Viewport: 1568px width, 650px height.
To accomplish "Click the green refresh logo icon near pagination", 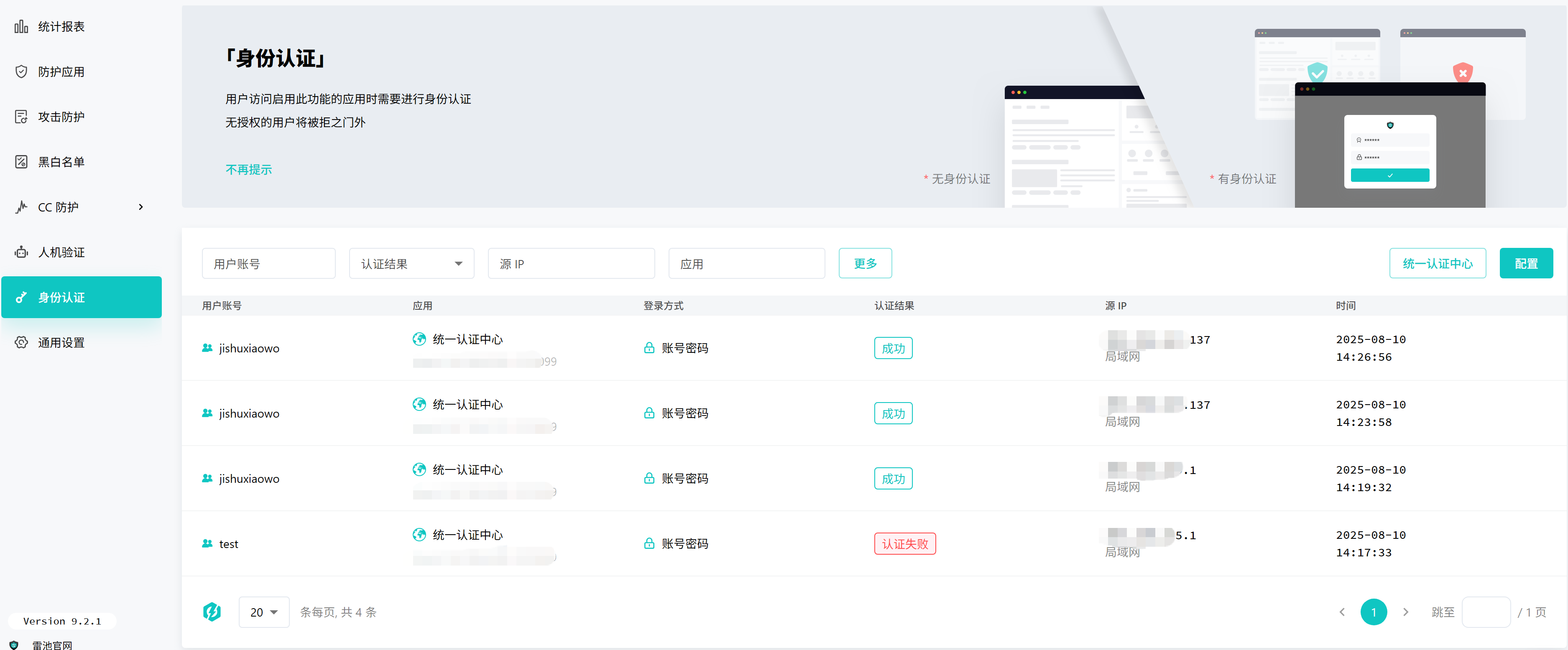I will [x=212, y=612].
